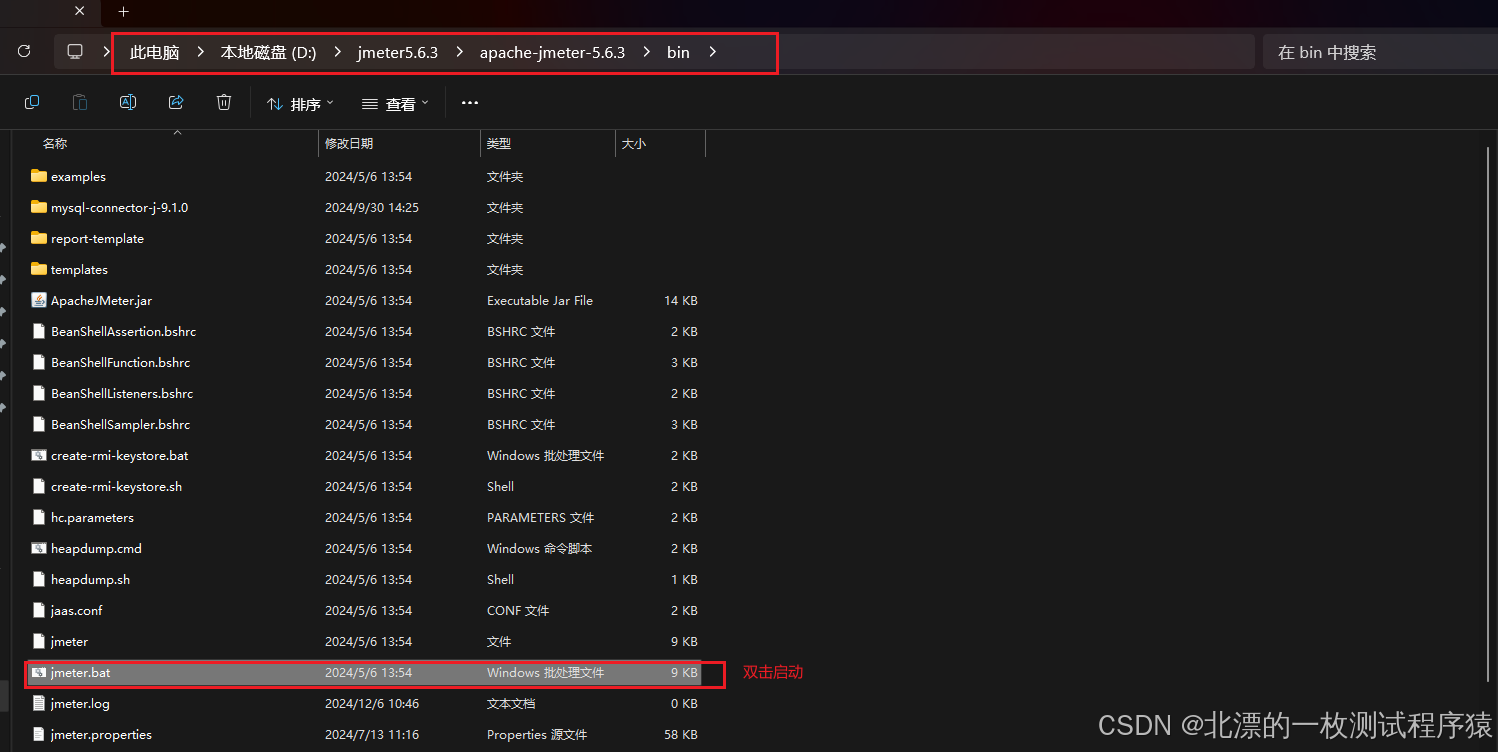The image size is (1498, 752).
Task: Click the Share toolbar icon
Action: [x=176, y=102]
